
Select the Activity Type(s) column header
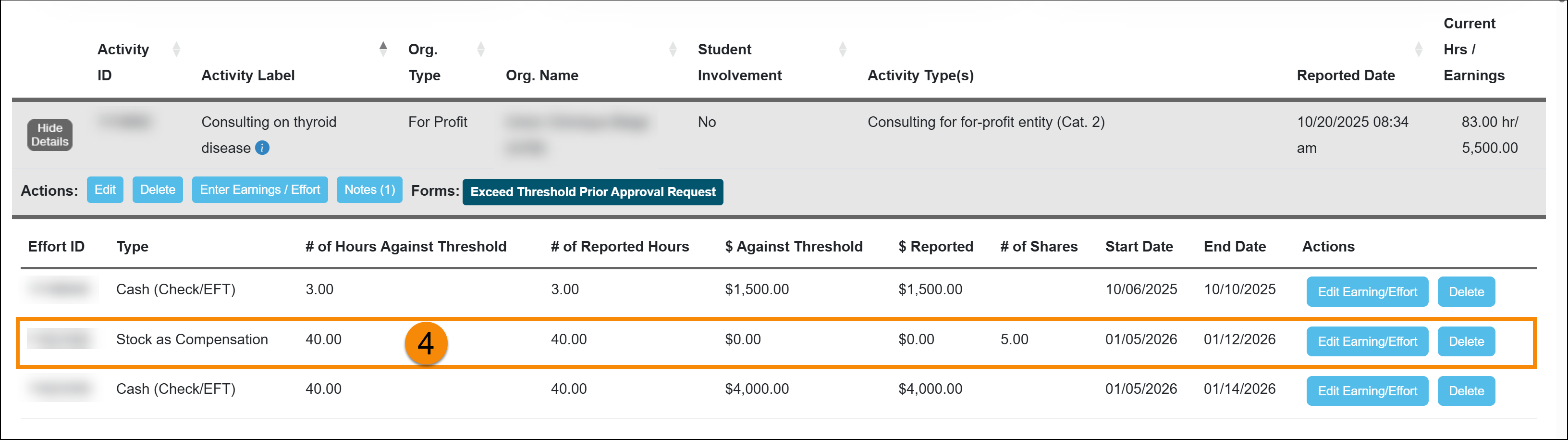[920, 75]
